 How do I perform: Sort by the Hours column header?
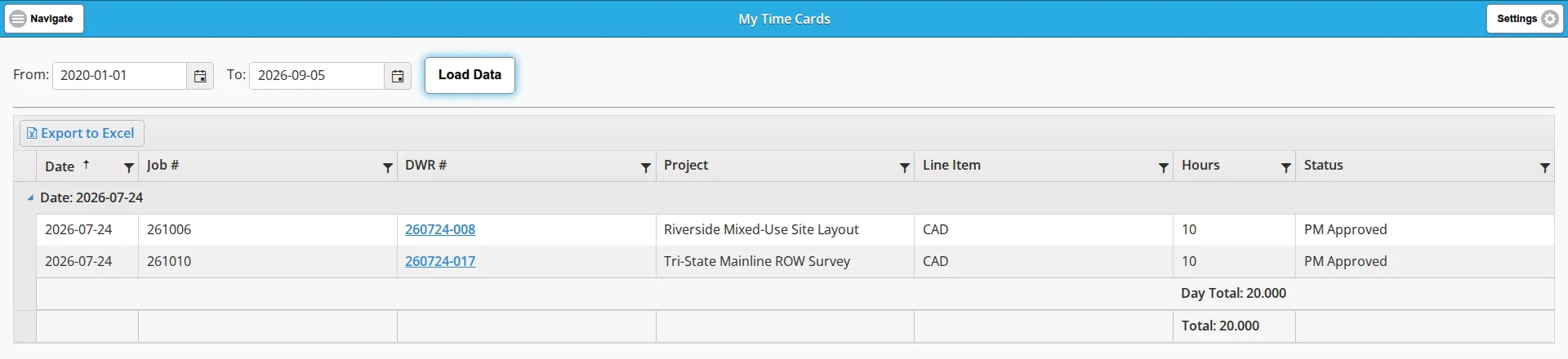click(1200, 165)
